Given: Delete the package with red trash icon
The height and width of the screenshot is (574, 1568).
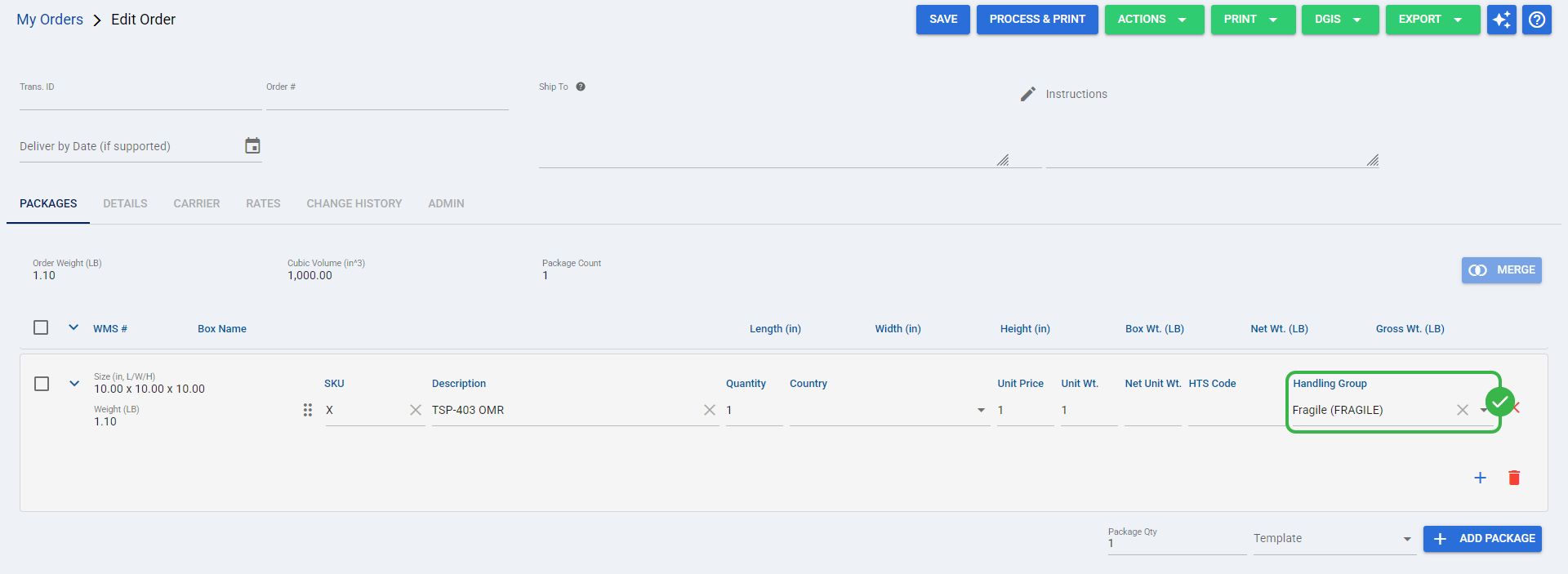Looking at the screenshot, I should (x=1514, y=478).
